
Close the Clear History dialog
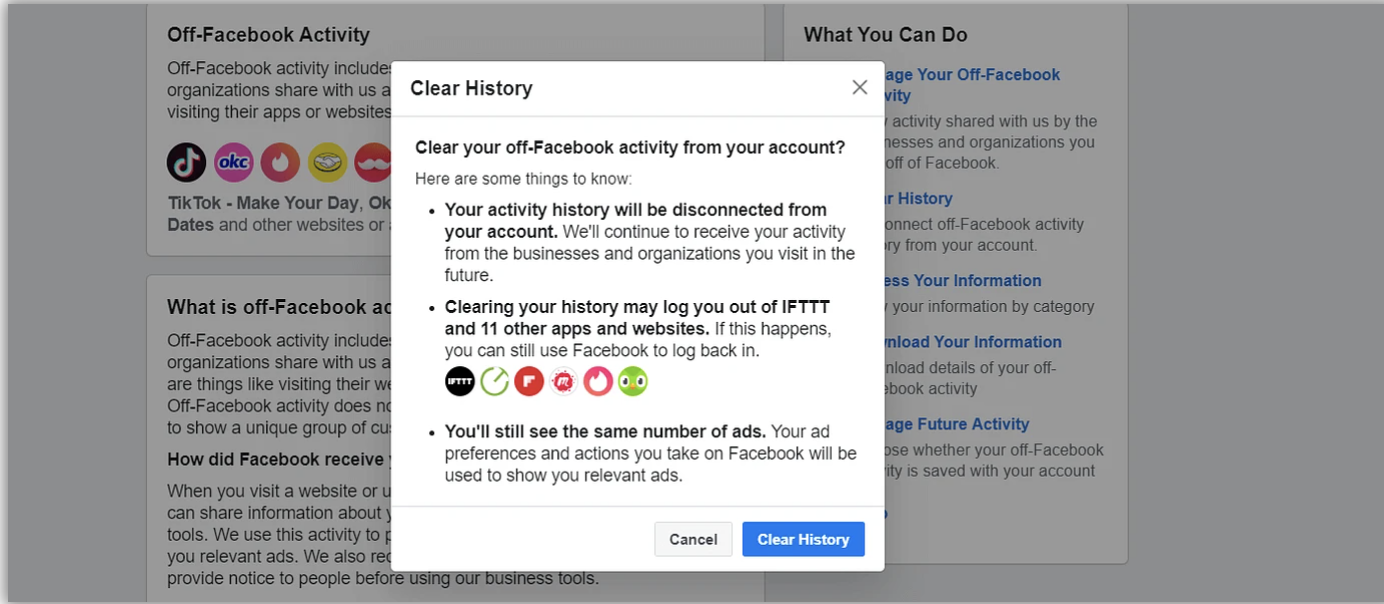[859, 87]
